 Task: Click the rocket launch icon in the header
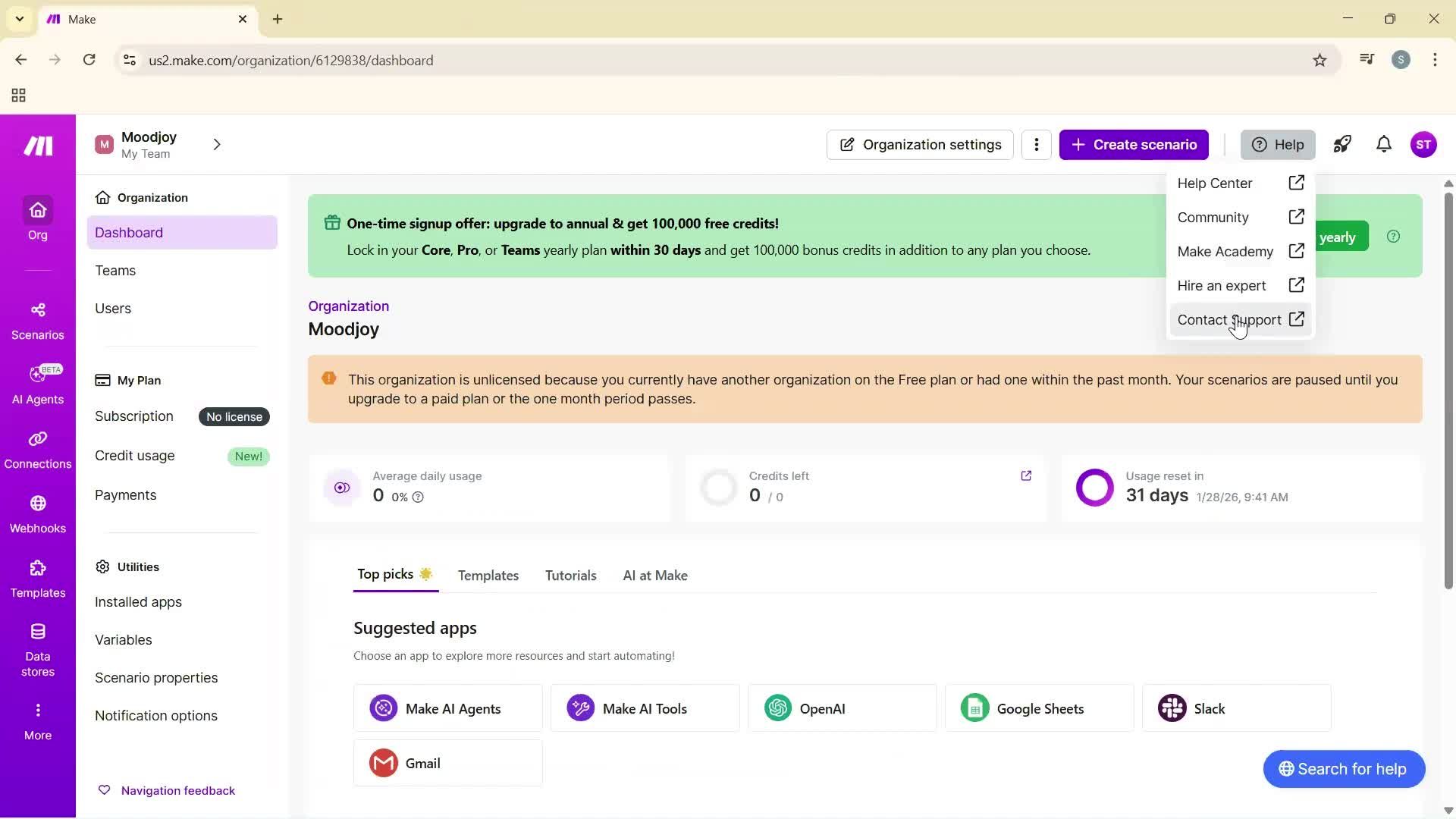(x=1342, y=144)
